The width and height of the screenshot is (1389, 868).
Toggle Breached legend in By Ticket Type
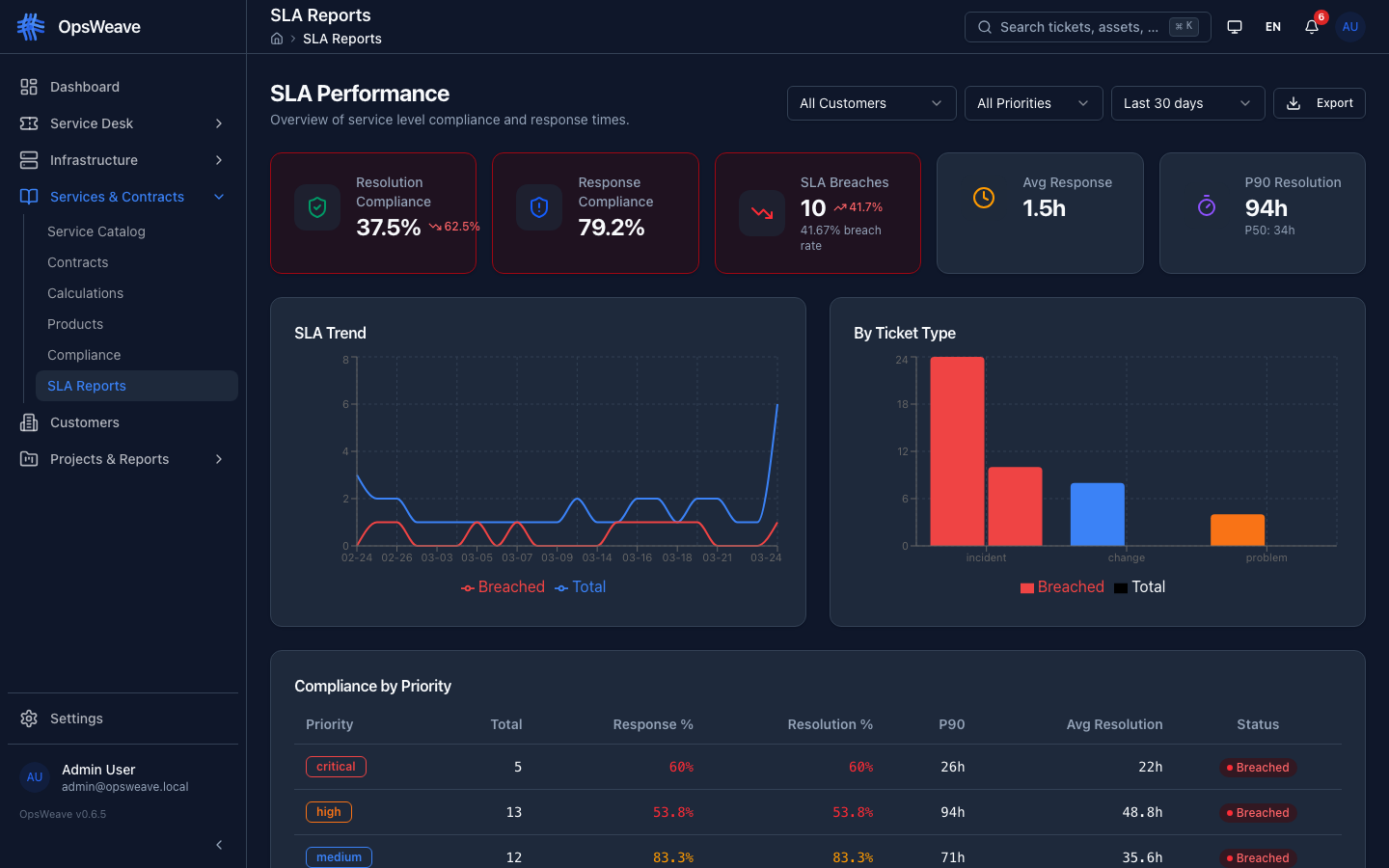[x=1062, y=587]
